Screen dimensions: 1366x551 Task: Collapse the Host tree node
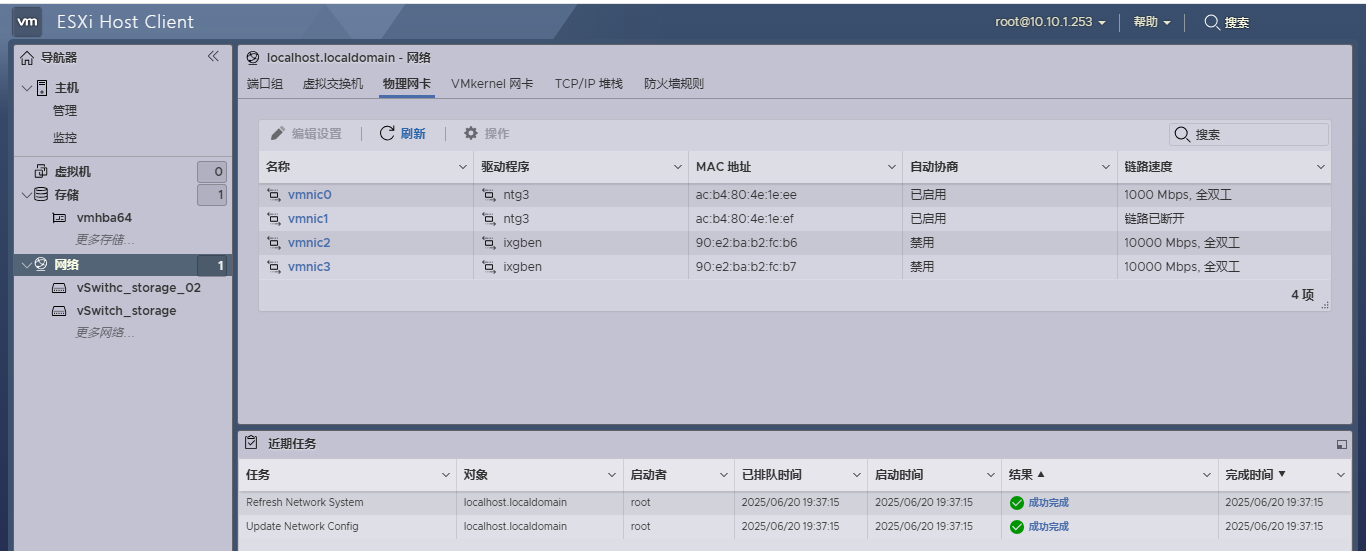coord(27,88)
